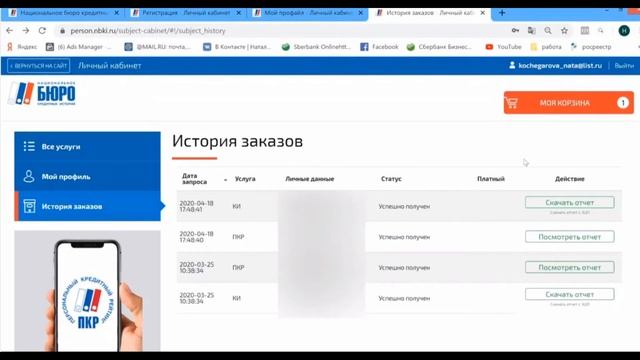Click the browser forward arrow
Screen dimensions: 640x360
pyautogui.click(x=26, y=31)
